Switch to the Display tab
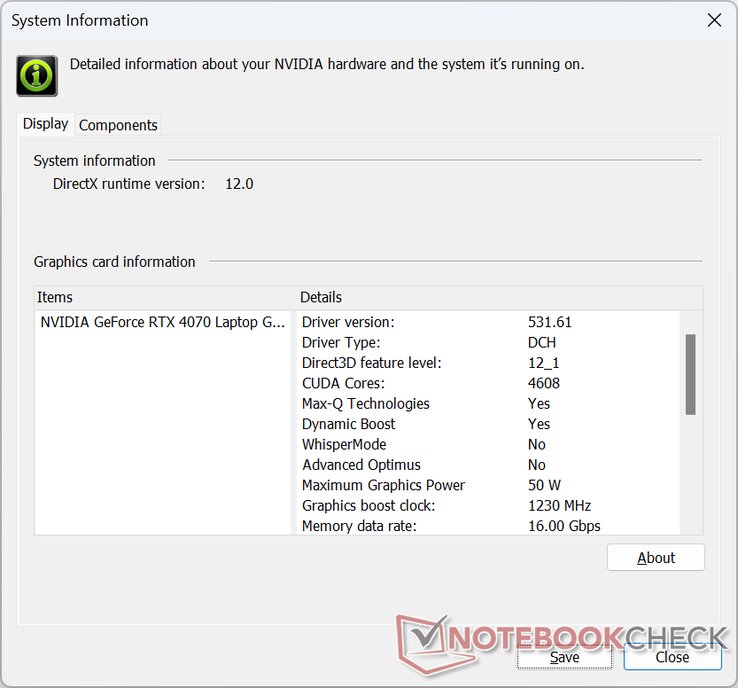 click(46, 124)
